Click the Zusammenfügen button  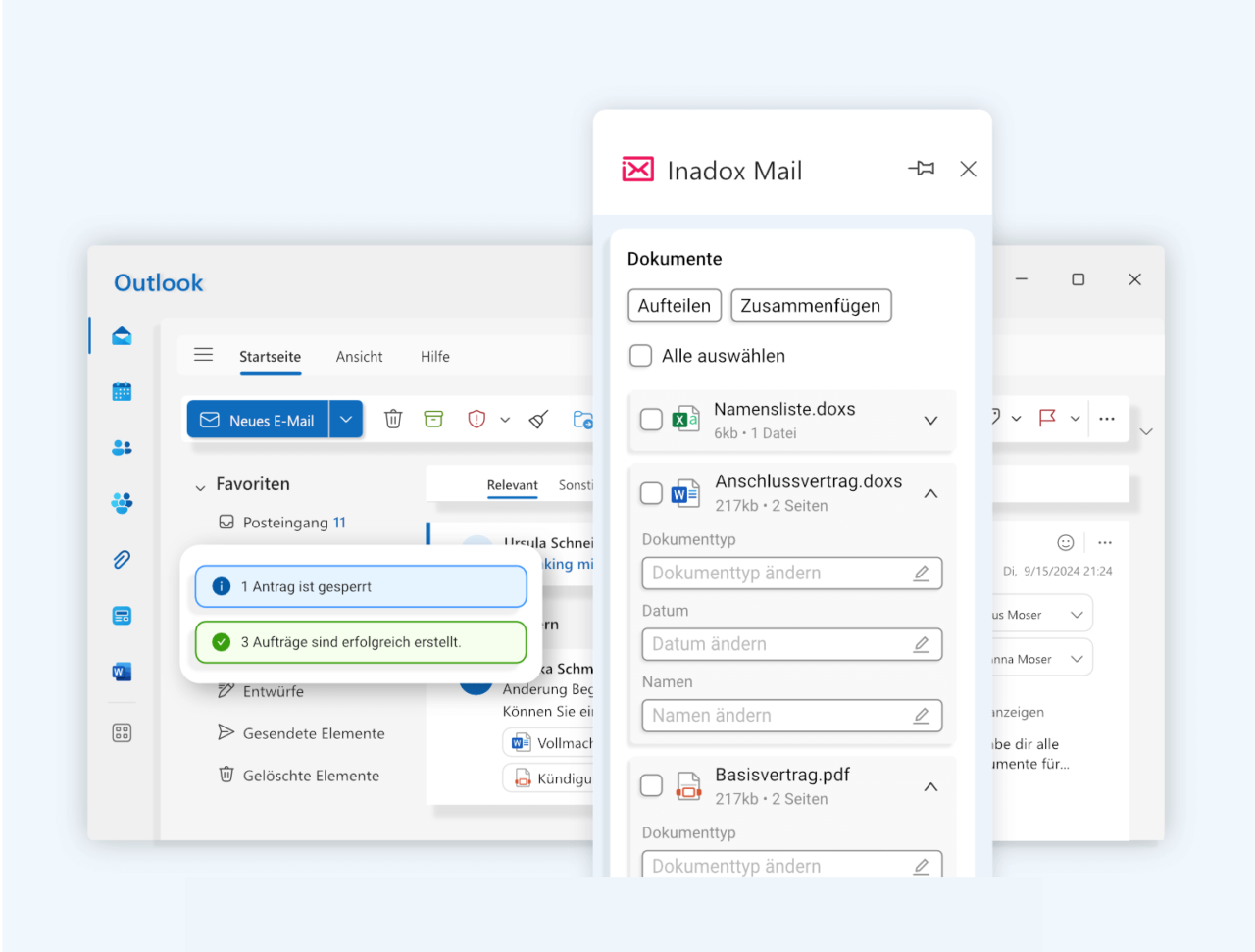pyautogui.click(x=811, y=306)
